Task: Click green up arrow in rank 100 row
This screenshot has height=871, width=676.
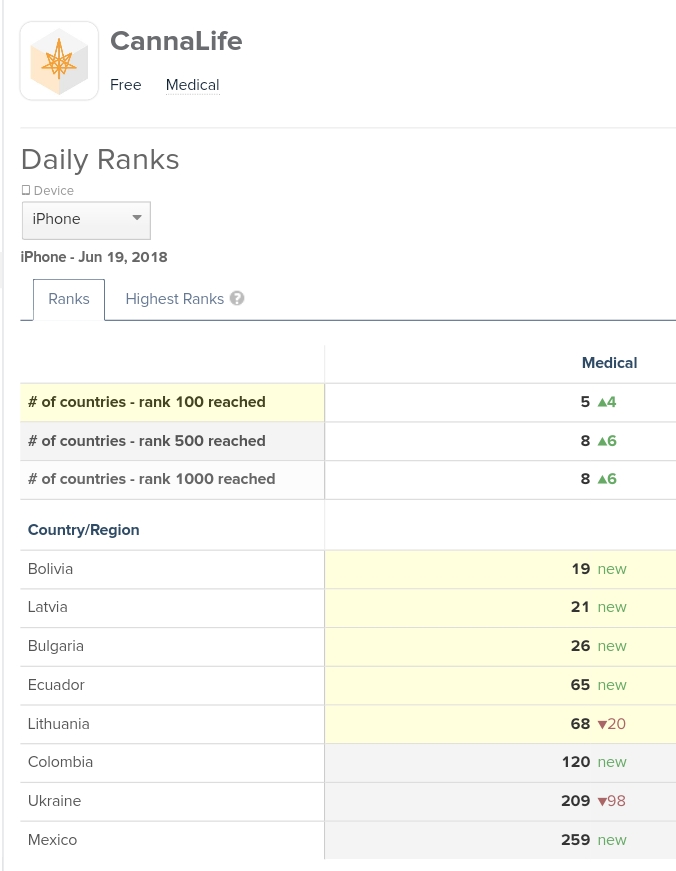Action: pyautogui.click(x=602, y=402)
